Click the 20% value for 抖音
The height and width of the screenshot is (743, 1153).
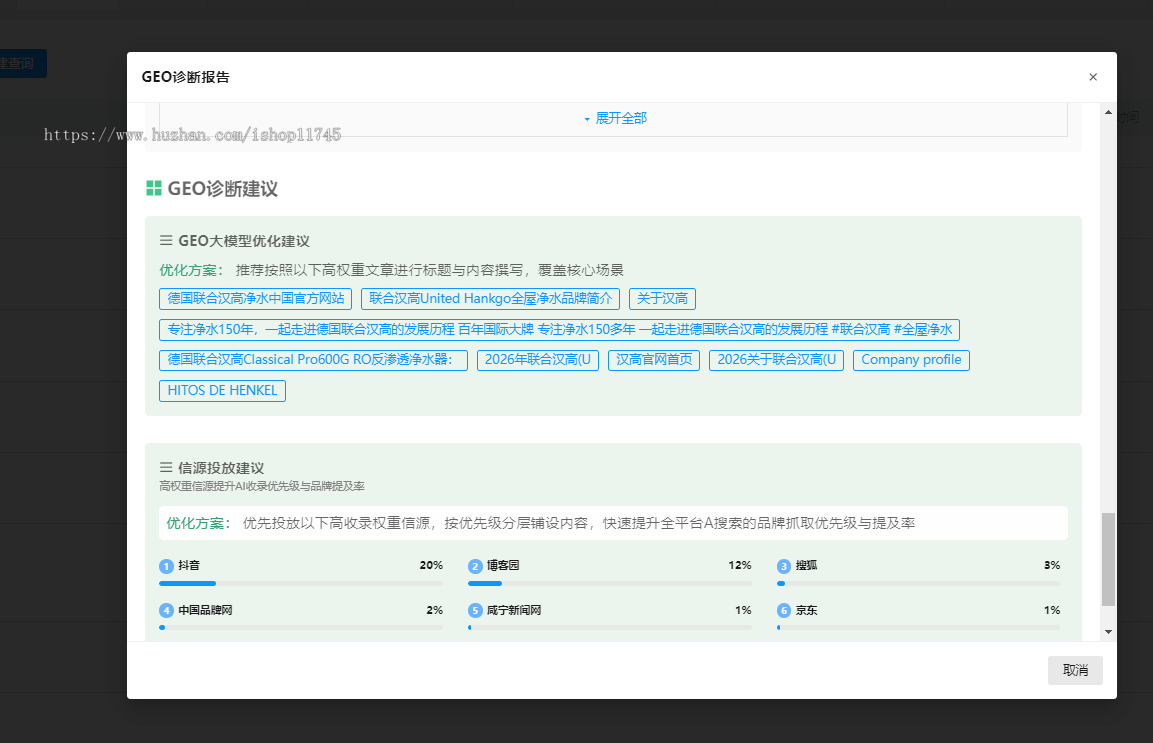click(431, 565)
